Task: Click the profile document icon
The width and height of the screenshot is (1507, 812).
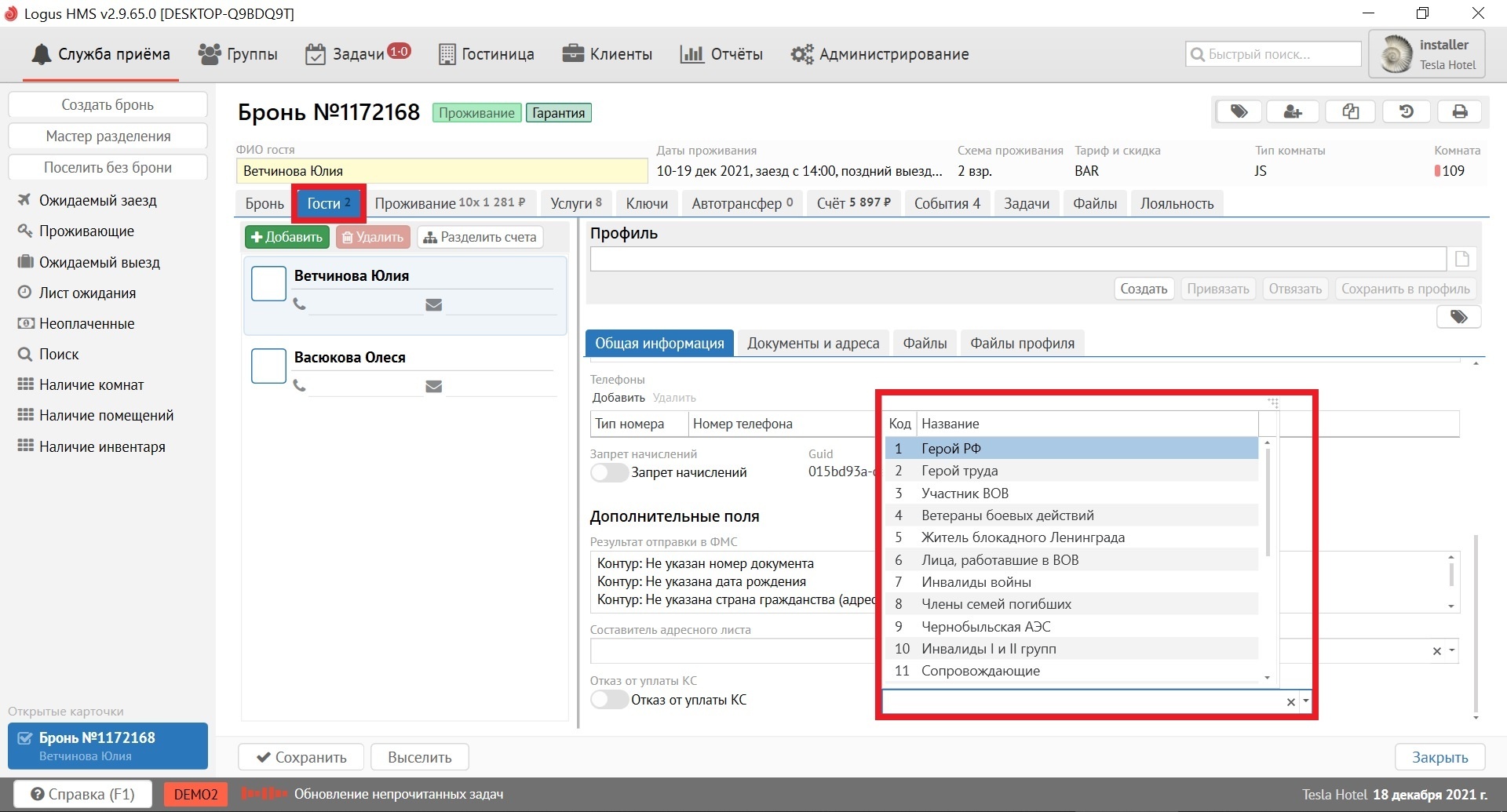Action: (1461, 259)
